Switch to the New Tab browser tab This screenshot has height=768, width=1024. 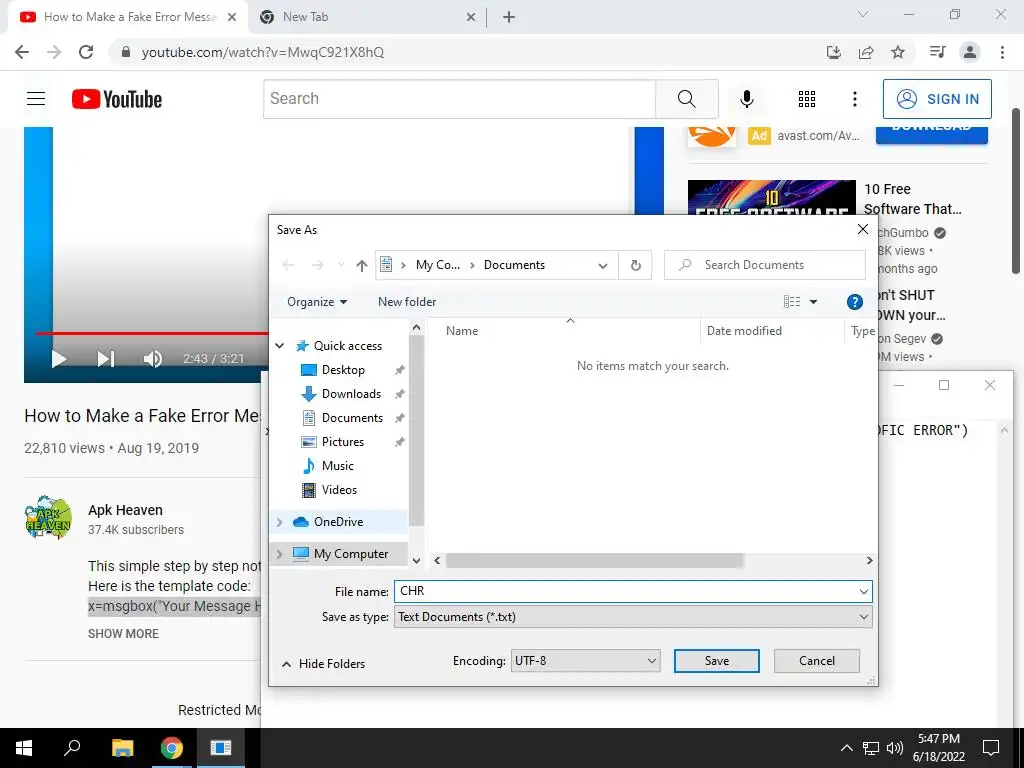367,17
